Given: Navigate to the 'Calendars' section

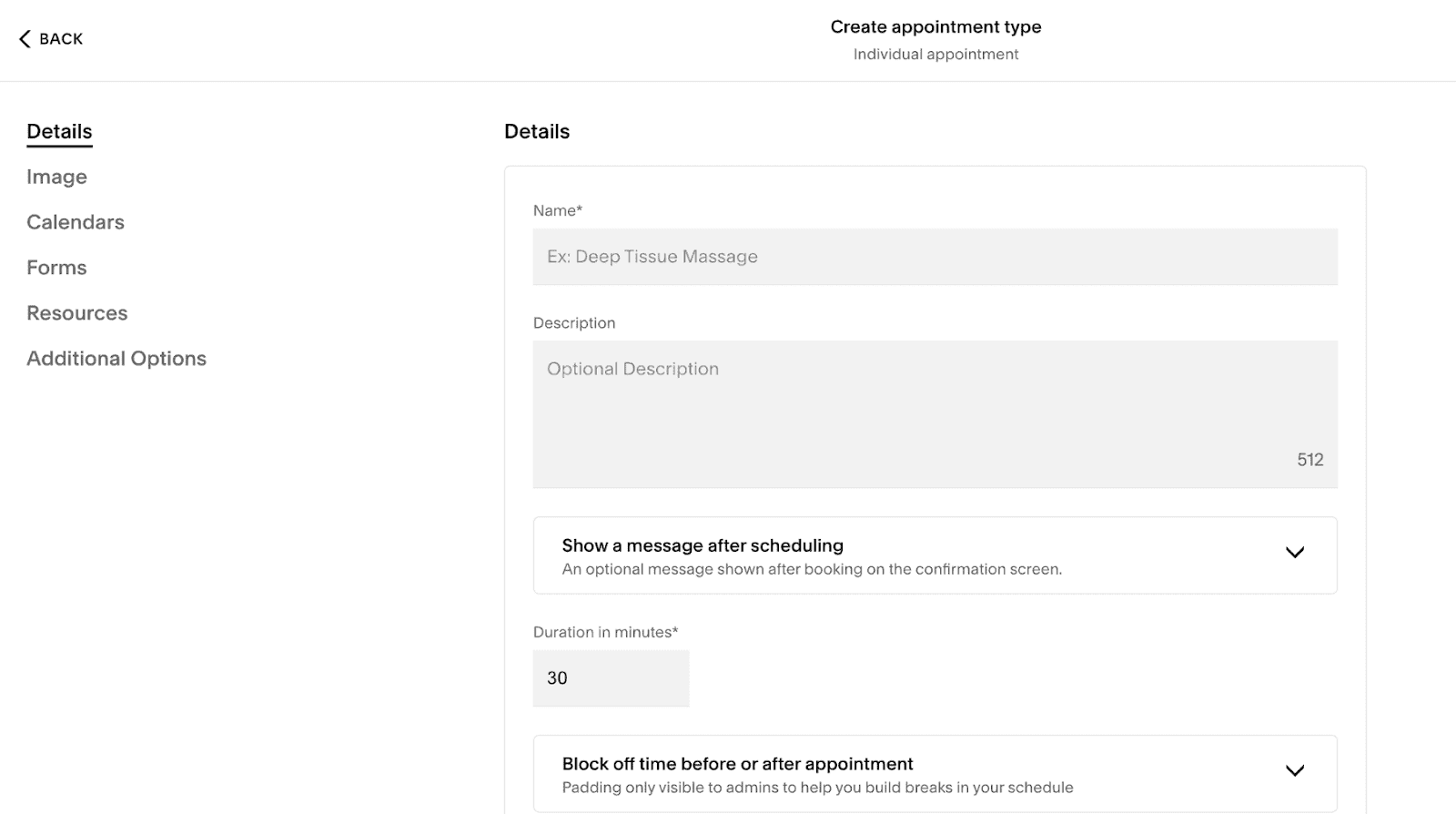Looking at the screenshot, I should coord(76,221).
